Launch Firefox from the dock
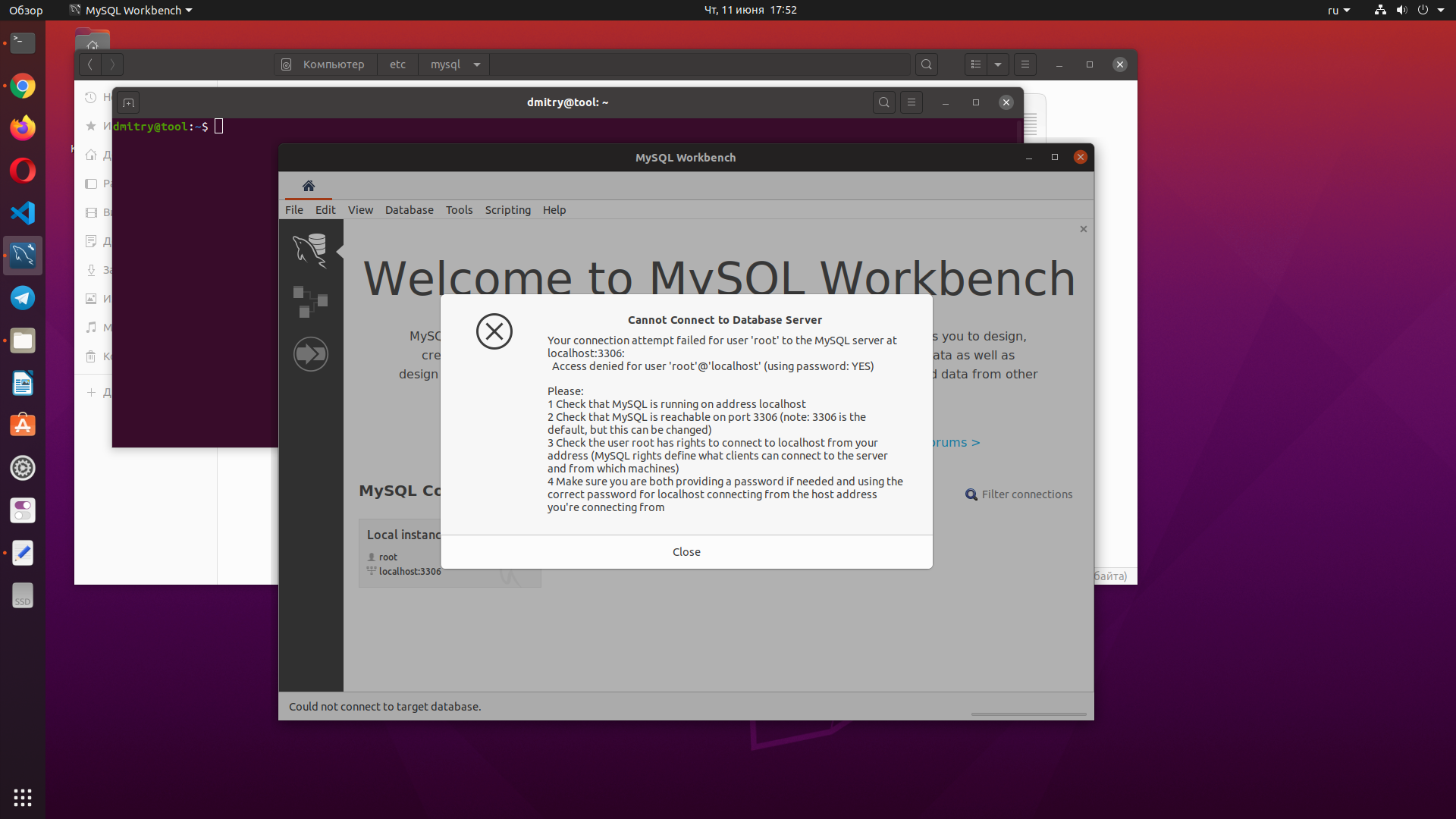Image resolution: width=1456 pixels, height=819 pixels. (23, 128)
